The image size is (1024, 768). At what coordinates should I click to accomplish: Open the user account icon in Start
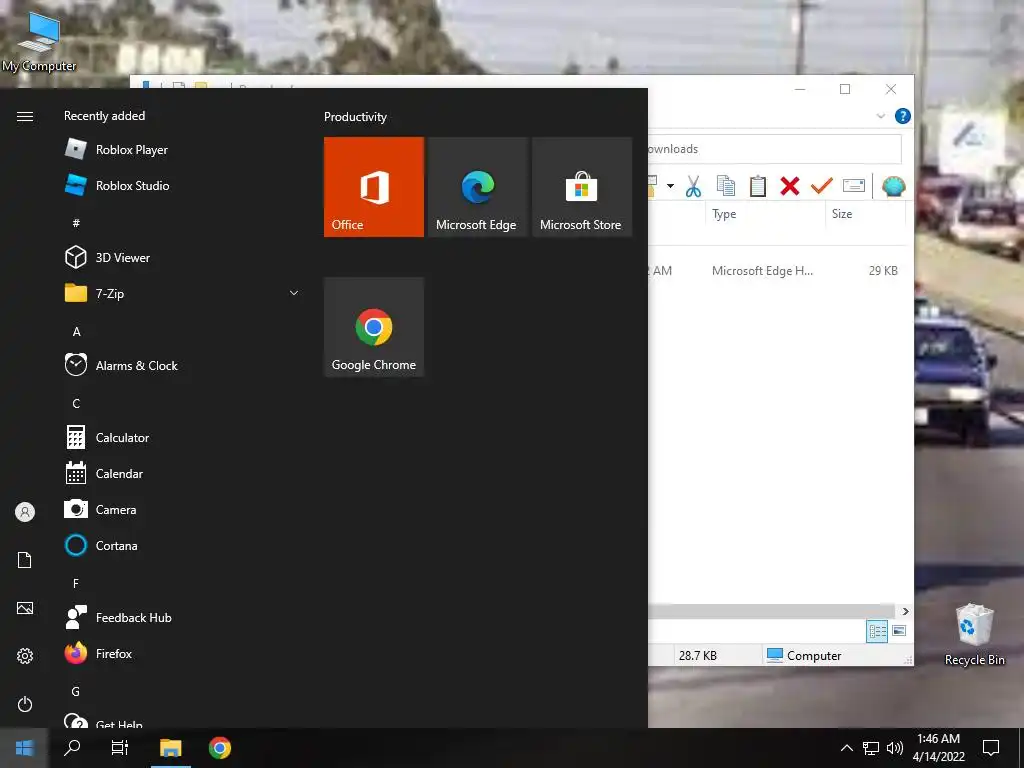click(25, 512)
